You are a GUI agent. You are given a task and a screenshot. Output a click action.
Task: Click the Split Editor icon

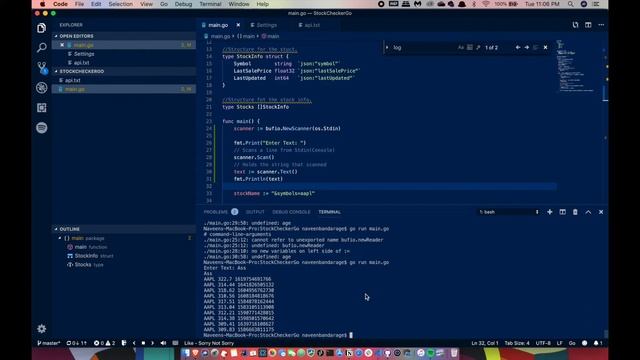[x=588, y=25]
